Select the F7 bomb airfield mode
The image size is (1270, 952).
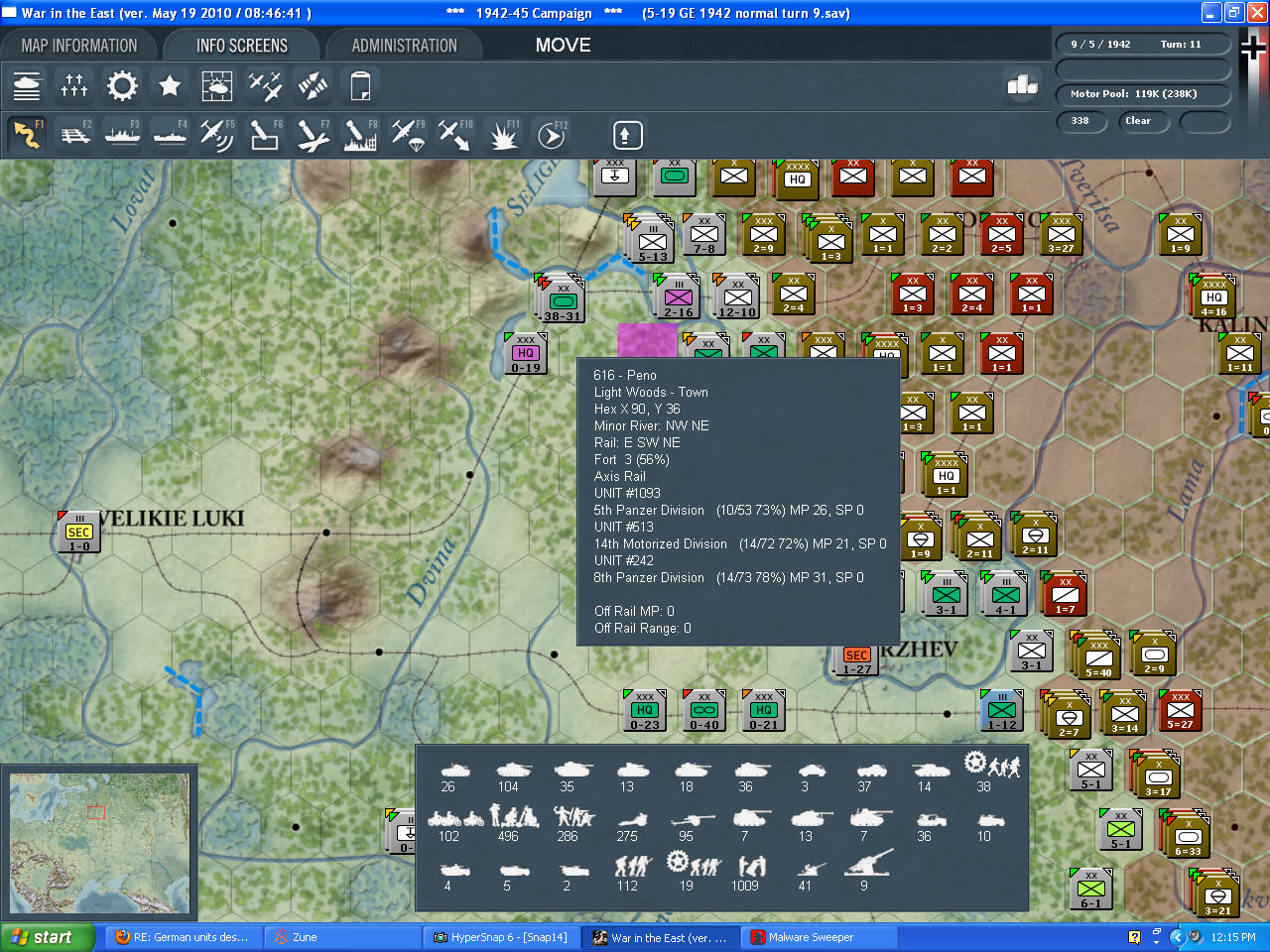[313, 135]
